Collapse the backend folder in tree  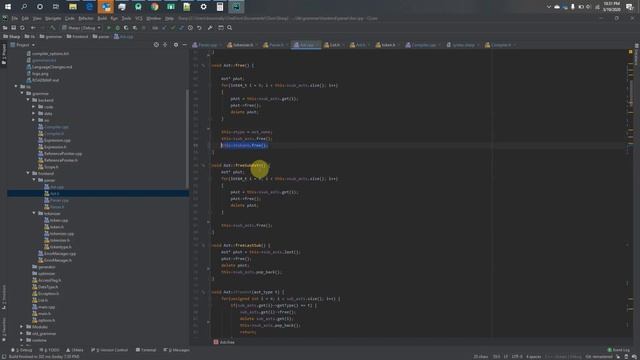click(x=28, y=100)
